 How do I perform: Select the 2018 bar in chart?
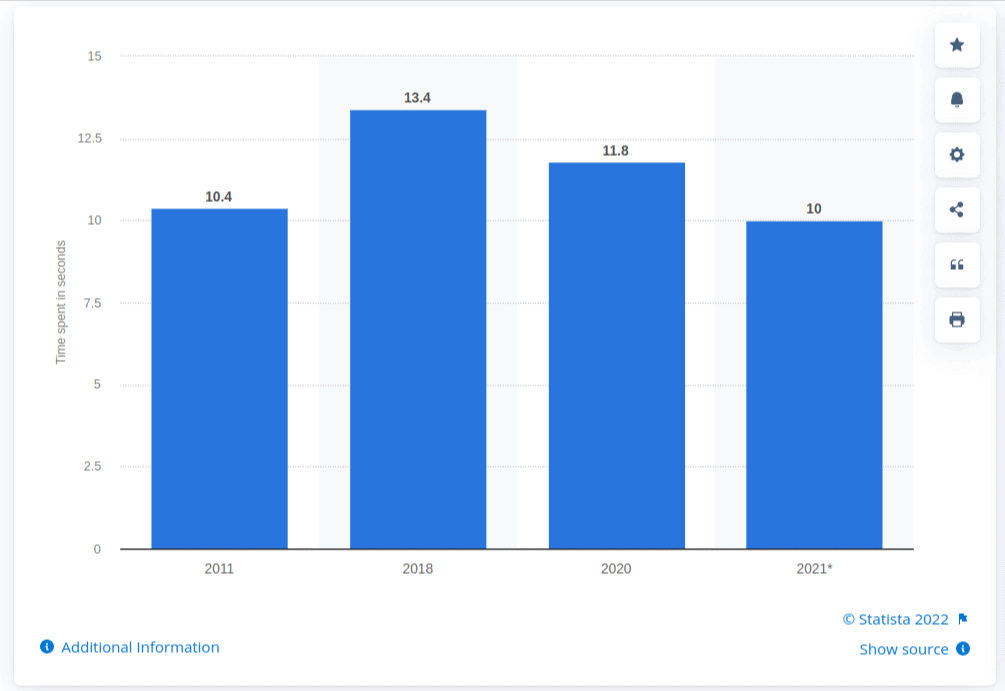418,329
